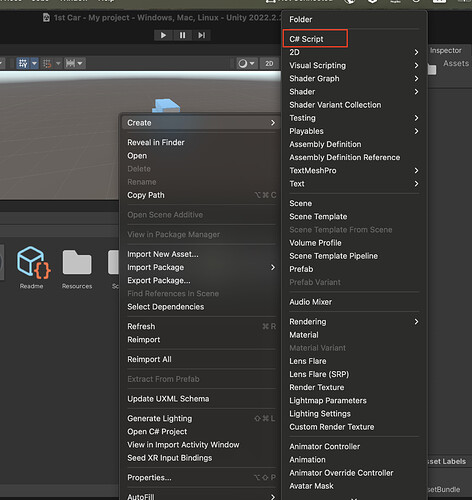Image resolution: width=472 pixels, height=500 pixels.
Task: Click the Step frame button
Action: [201, 35]
